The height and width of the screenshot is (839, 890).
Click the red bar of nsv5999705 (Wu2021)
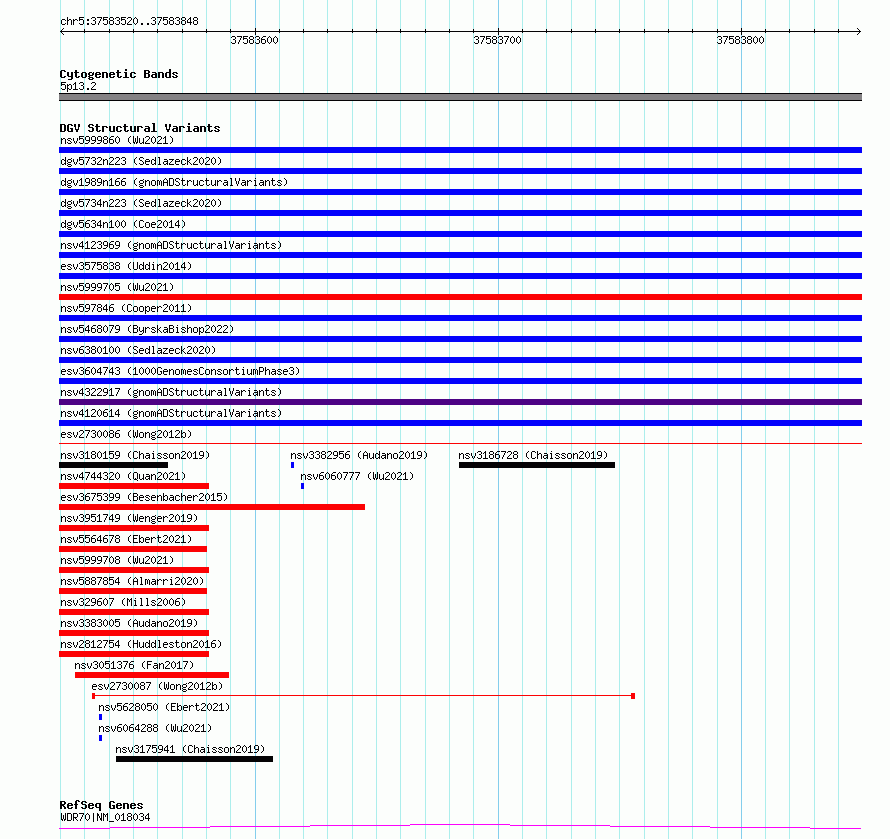click(460, 297)
